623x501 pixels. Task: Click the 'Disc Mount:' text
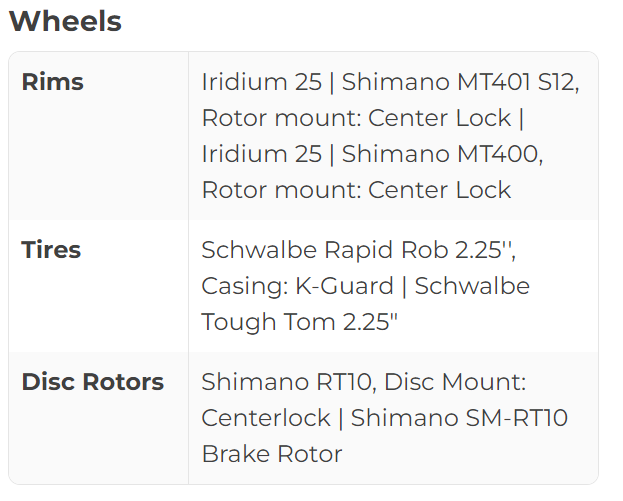coord(455,382)
